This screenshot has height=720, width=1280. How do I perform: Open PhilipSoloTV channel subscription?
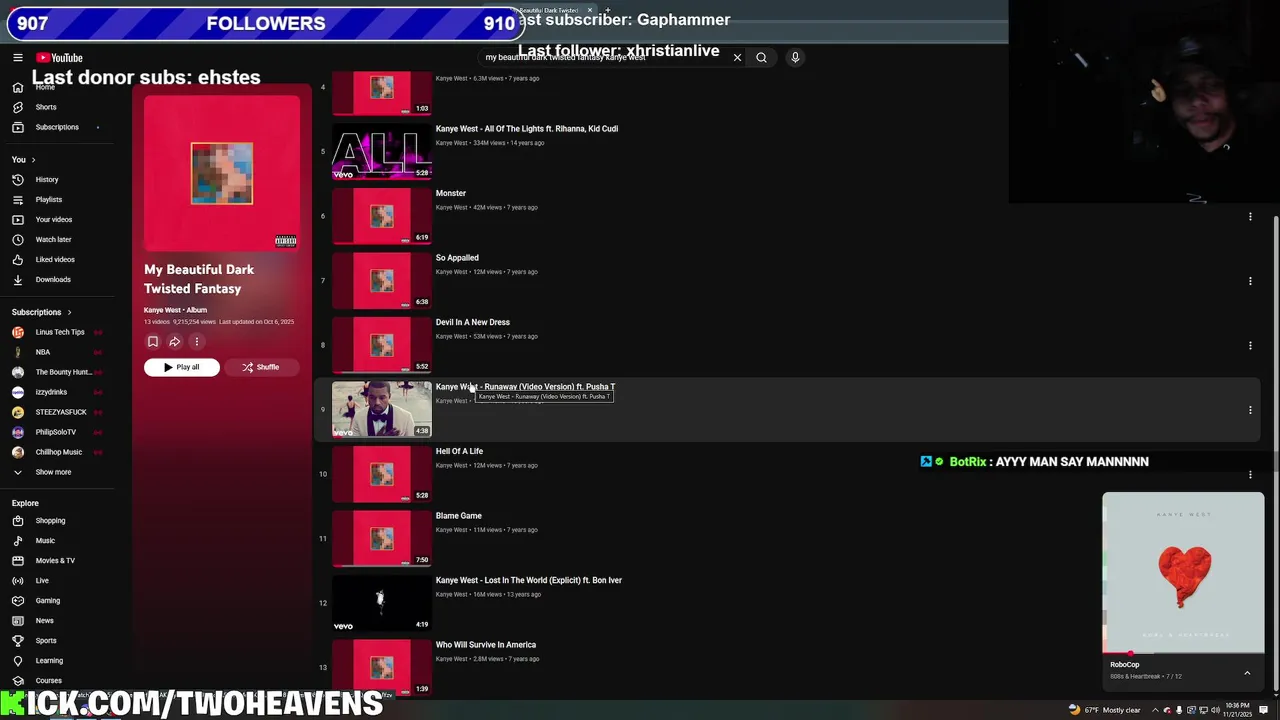click(62, 432)
